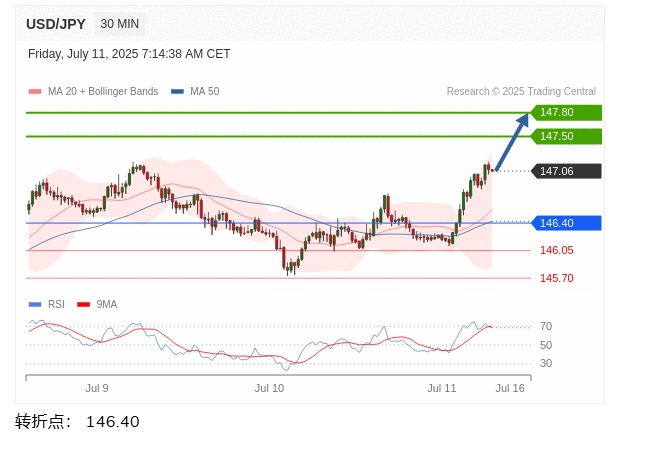650x451 pixels.
Task: Select the 30 MIN timeframe badge
Action: click(120, 24)
